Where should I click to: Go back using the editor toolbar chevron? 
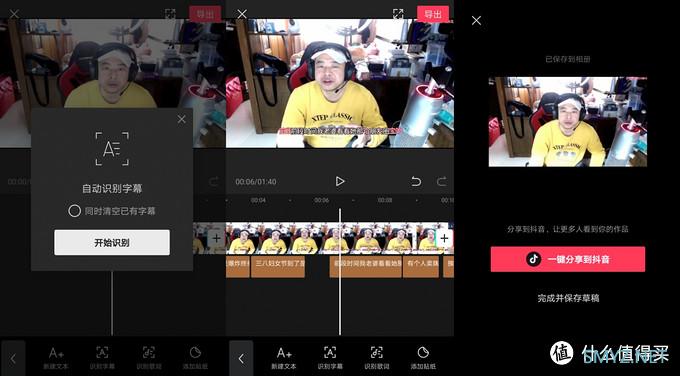click(x=241, y=359)
